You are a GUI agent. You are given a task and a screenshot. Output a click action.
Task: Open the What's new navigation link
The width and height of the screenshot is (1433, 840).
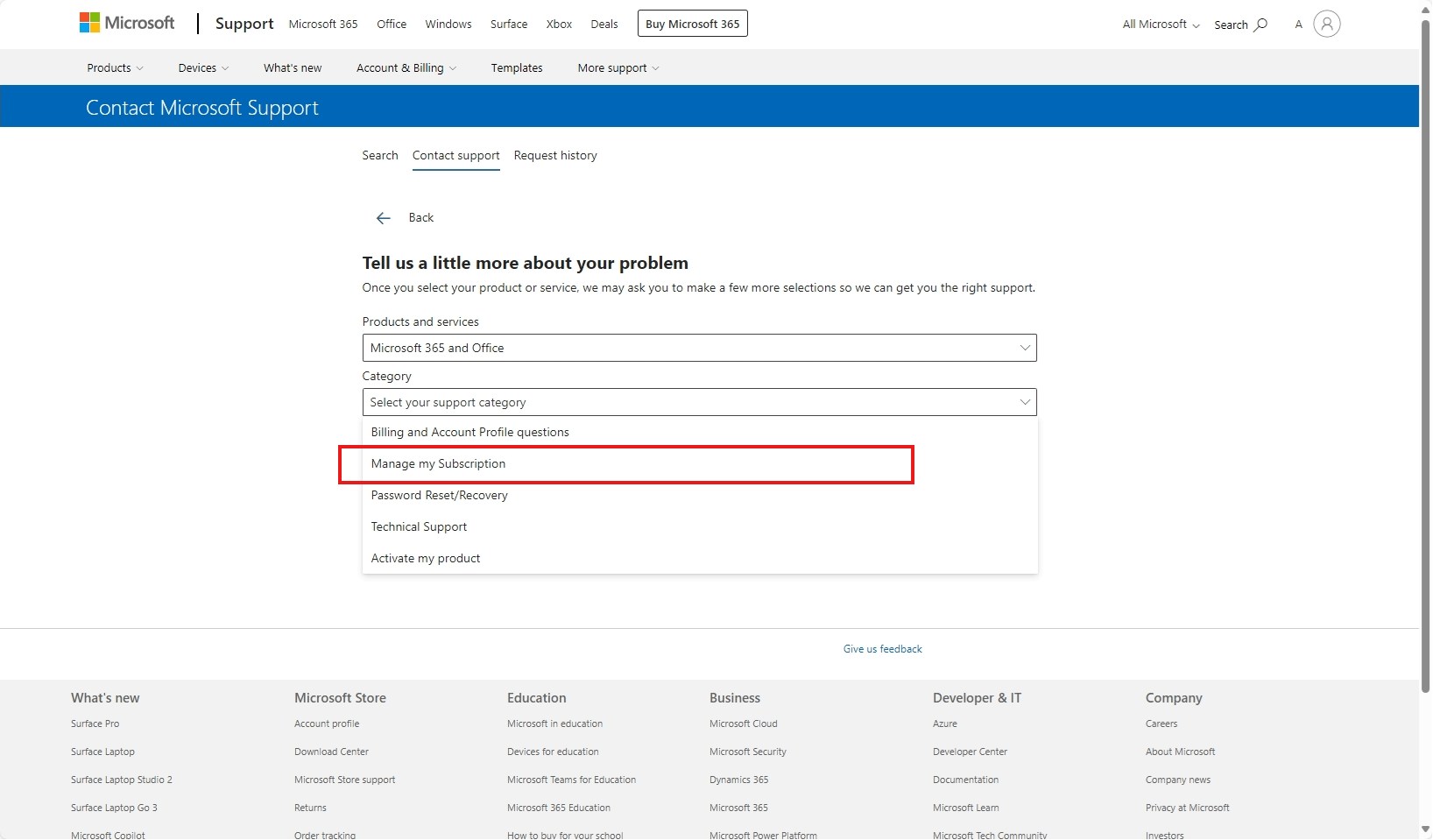(x=293, y=67)
